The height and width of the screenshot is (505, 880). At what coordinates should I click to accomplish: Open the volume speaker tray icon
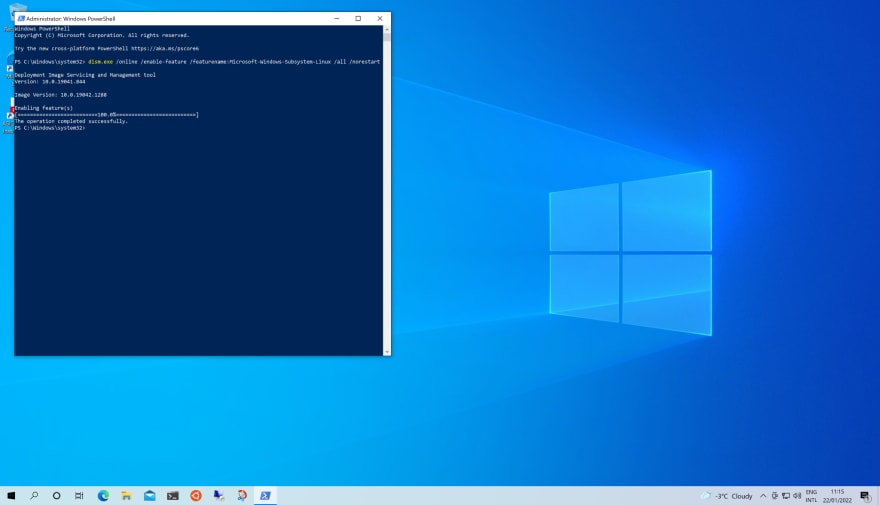coord(797,496)
